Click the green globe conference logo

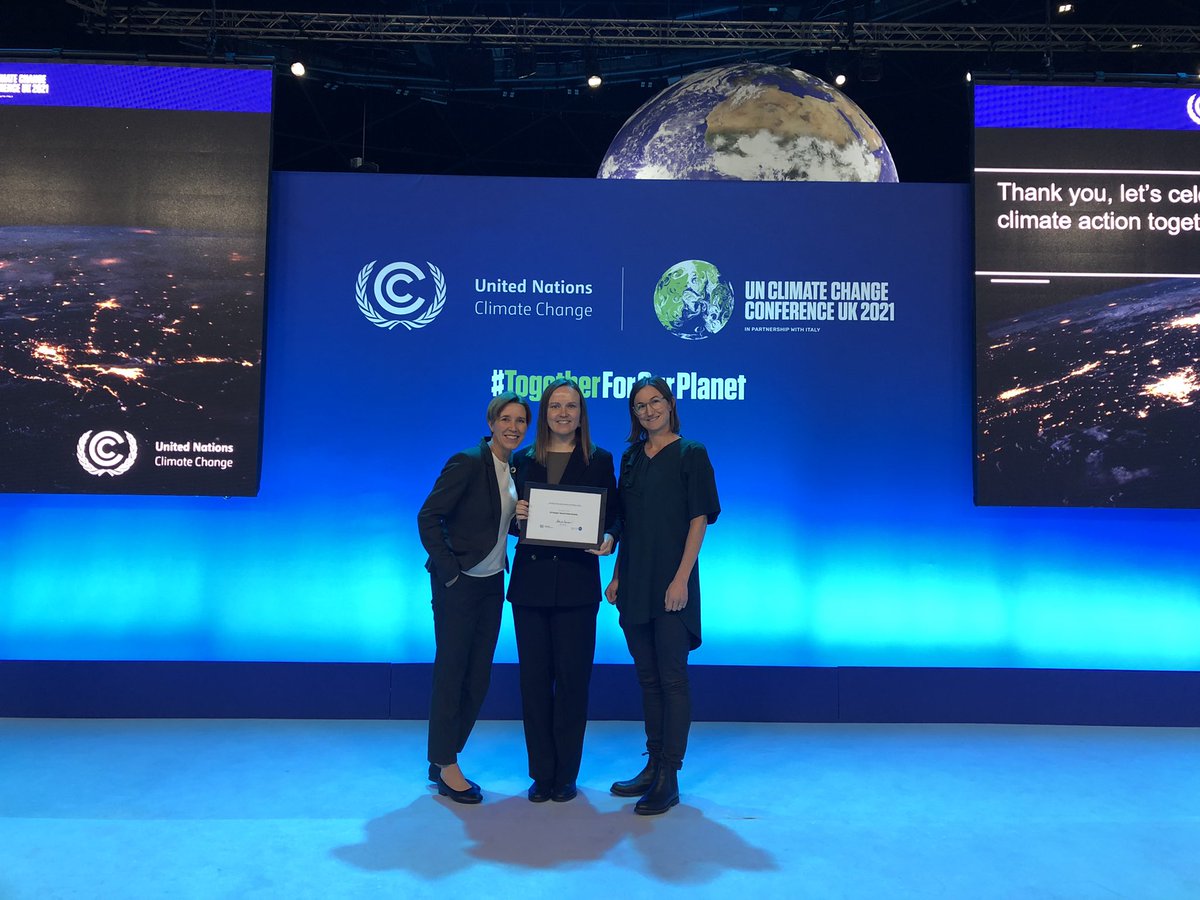(x=693, y=299)
